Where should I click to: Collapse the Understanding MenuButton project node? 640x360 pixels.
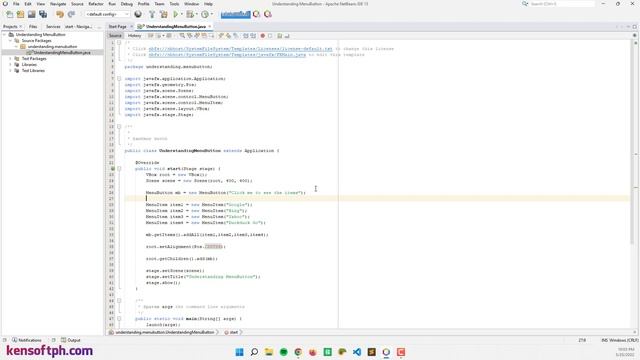tap(4, 35)
